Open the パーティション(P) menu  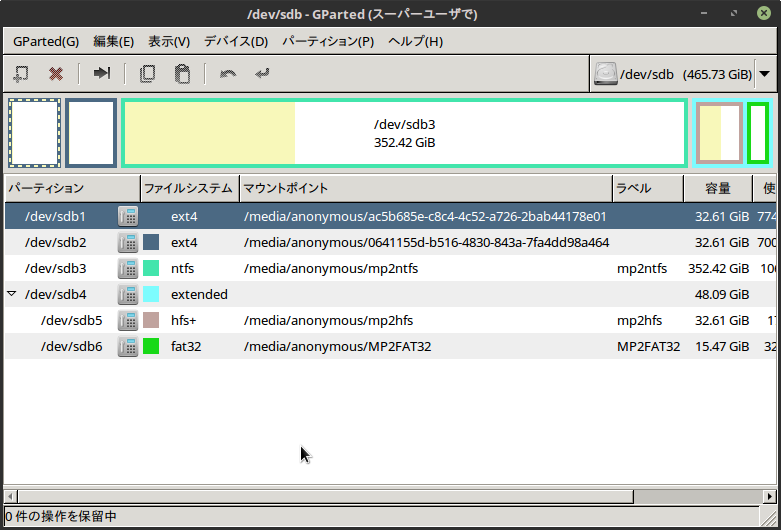pyautogui.click(x=328, y=41)
